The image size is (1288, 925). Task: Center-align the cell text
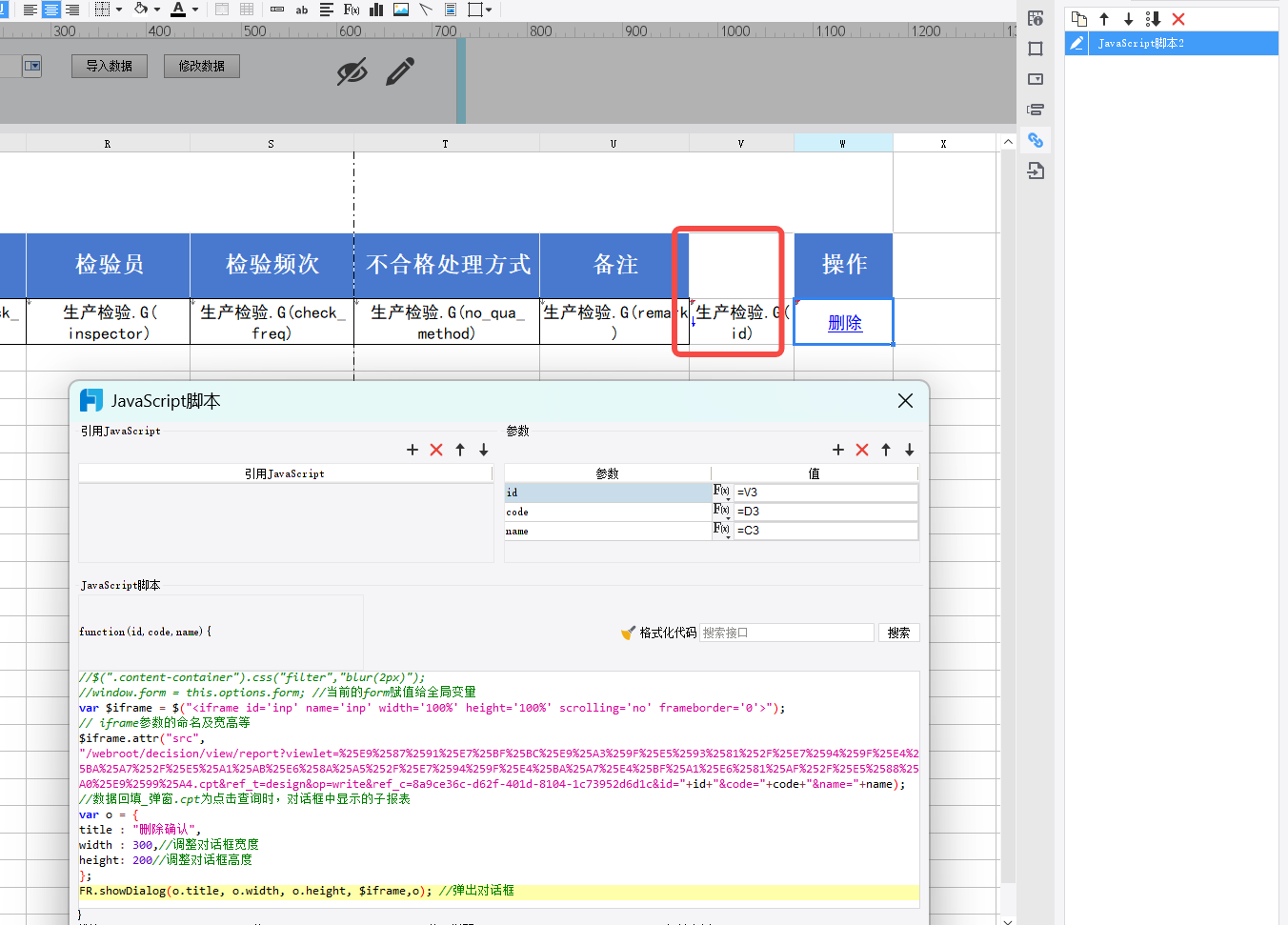(x=51, y=10)
